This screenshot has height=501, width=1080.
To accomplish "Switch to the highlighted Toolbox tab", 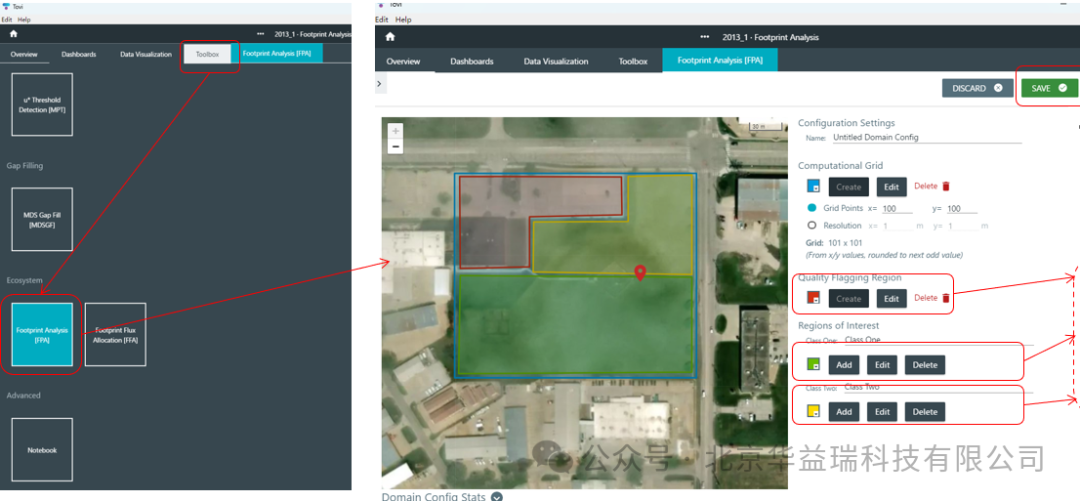I will 207,54.
